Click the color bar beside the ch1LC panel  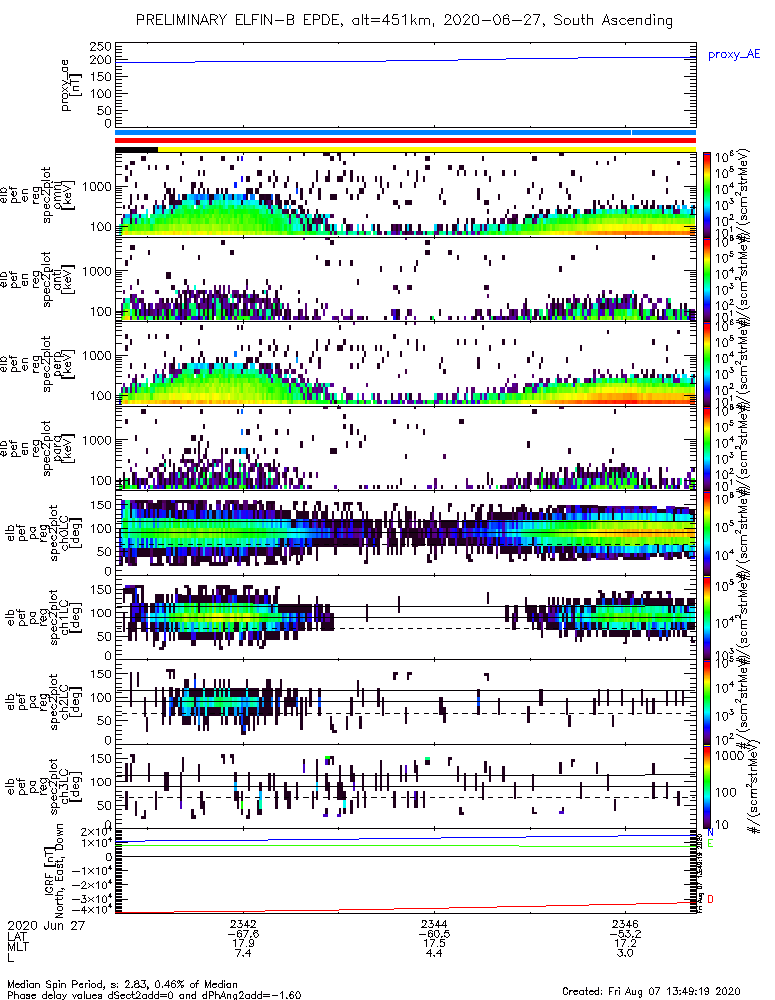point(707,617)
